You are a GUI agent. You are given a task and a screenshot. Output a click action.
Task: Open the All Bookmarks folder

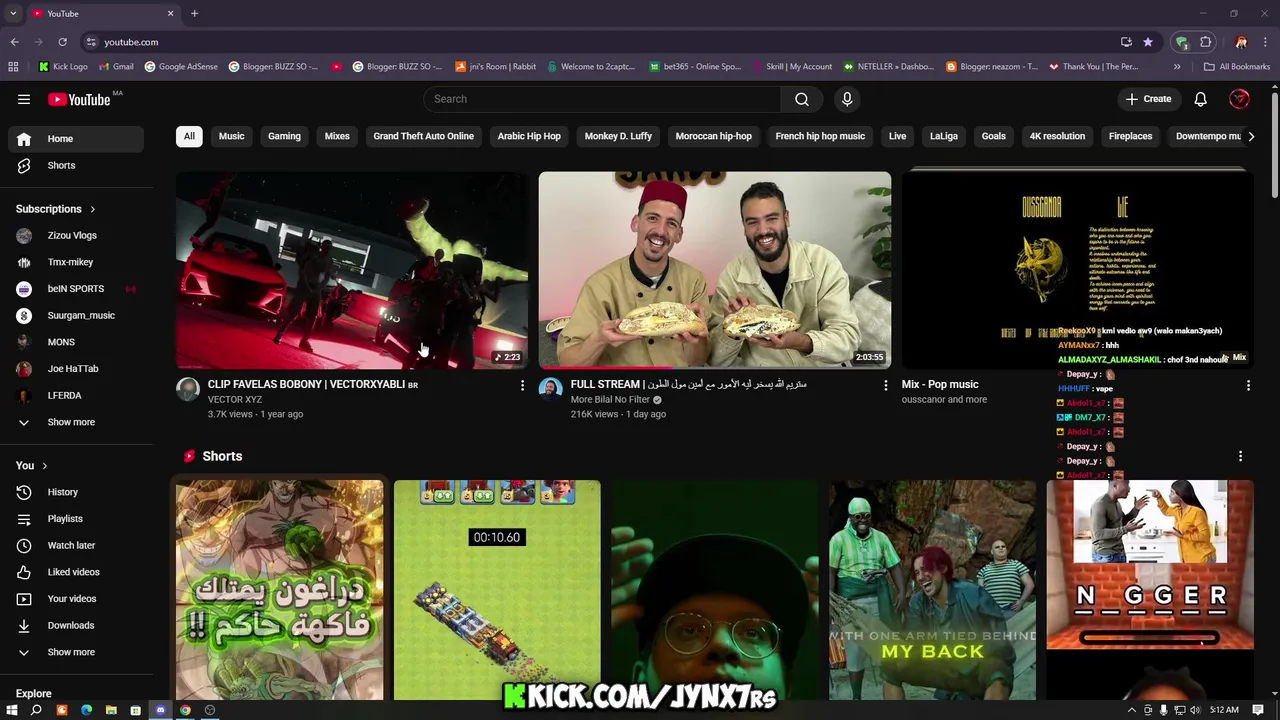pos(1237,67)
